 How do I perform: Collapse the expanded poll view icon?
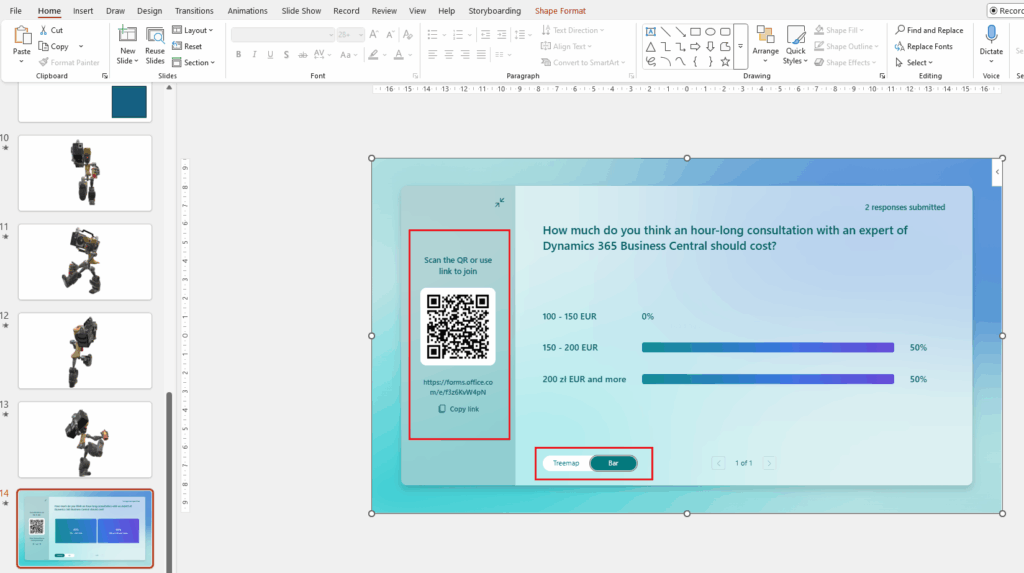(499, 203)
